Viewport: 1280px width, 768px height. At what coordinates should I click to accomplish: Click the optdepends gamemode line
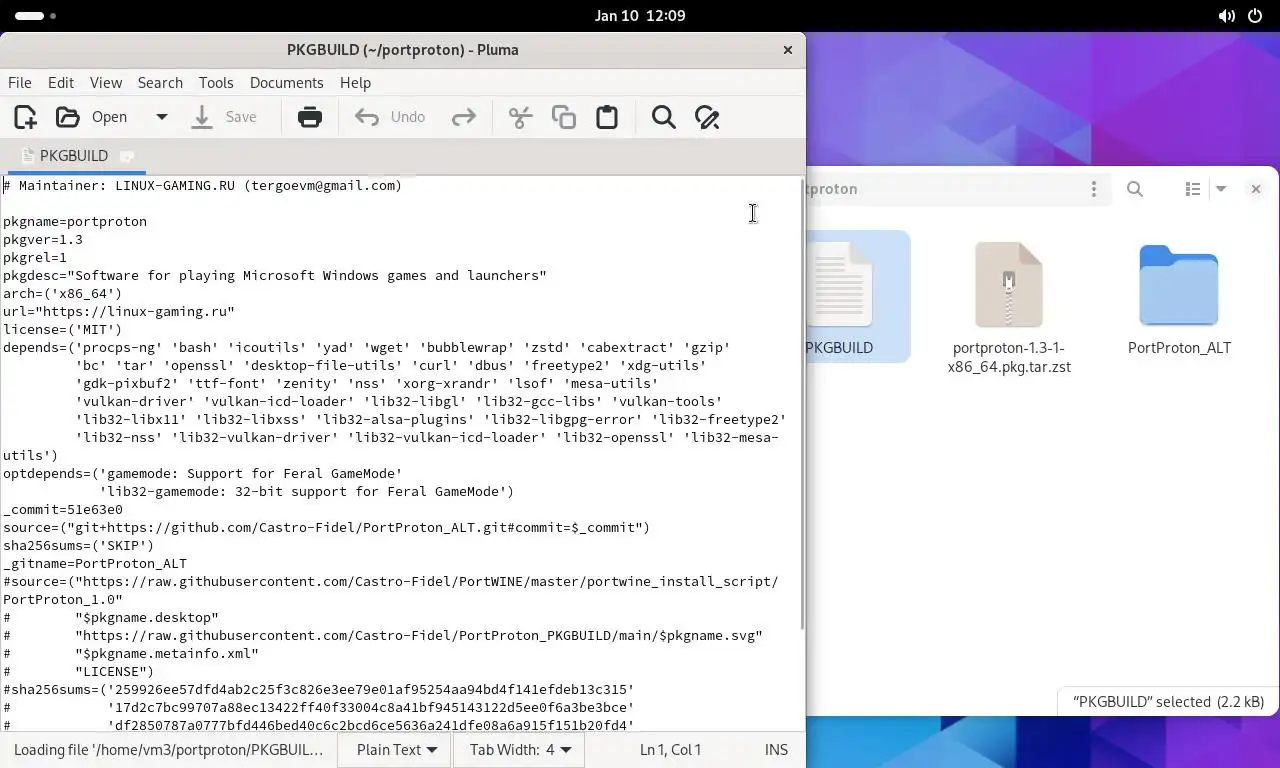tap(203, 473)
